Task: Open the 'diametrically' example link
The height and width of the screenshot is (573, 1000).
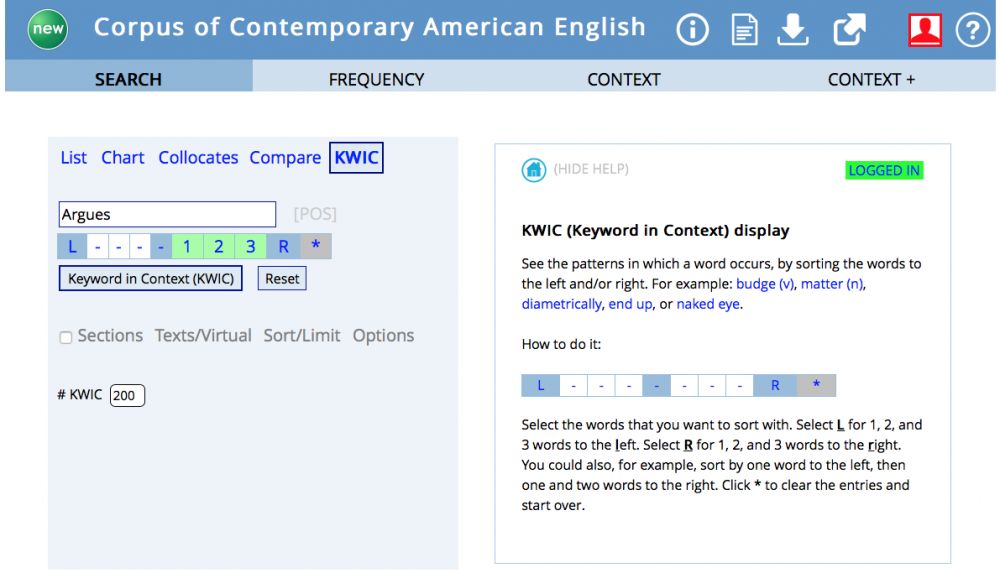Action: pos(561,304)
